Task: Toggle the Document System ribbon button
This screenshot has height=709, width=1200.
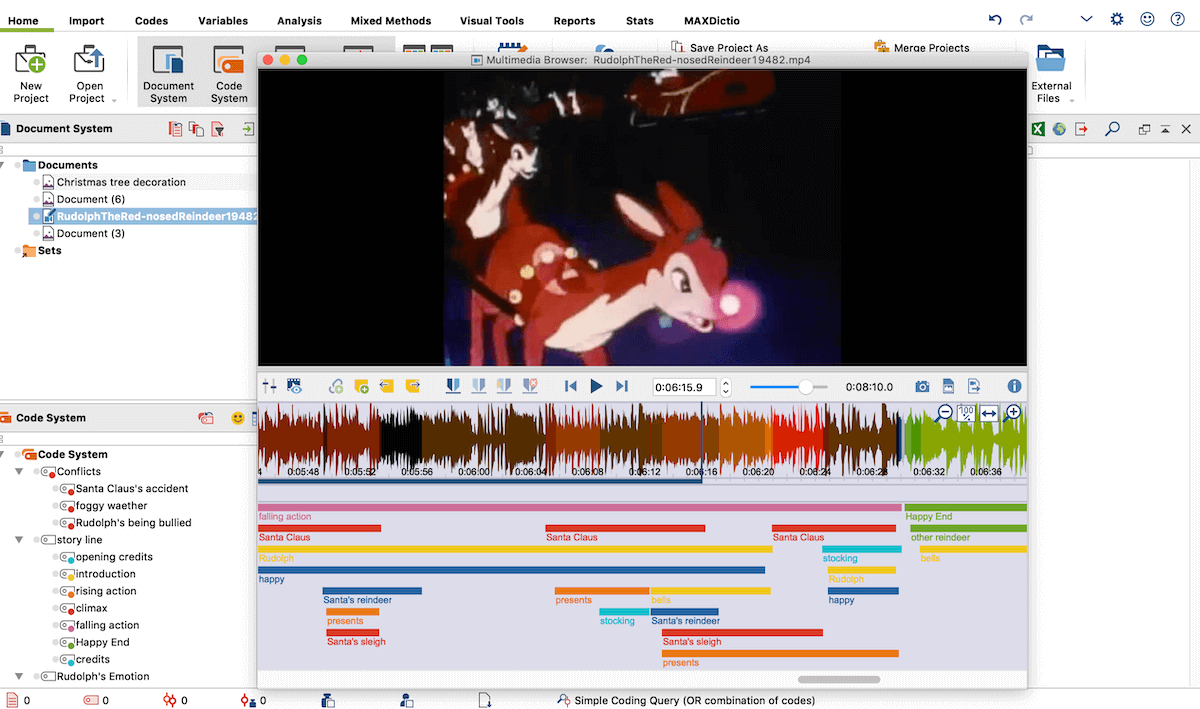Action: 168,73
